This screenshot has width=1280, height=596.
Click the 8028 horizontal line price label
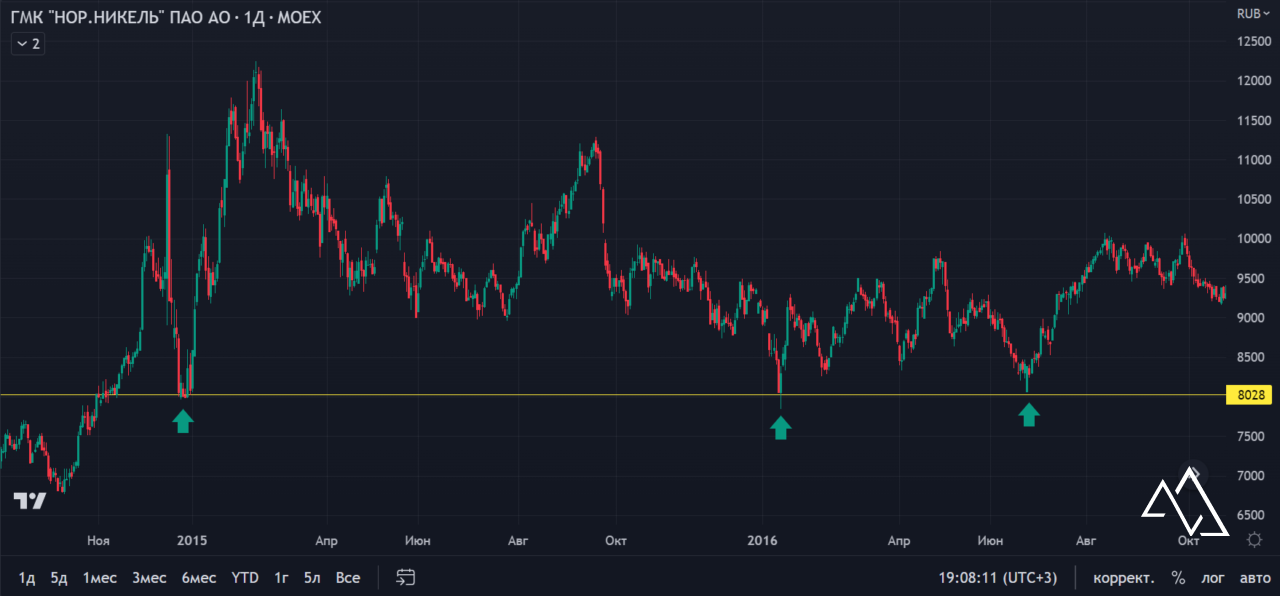tap(1249, 395)
